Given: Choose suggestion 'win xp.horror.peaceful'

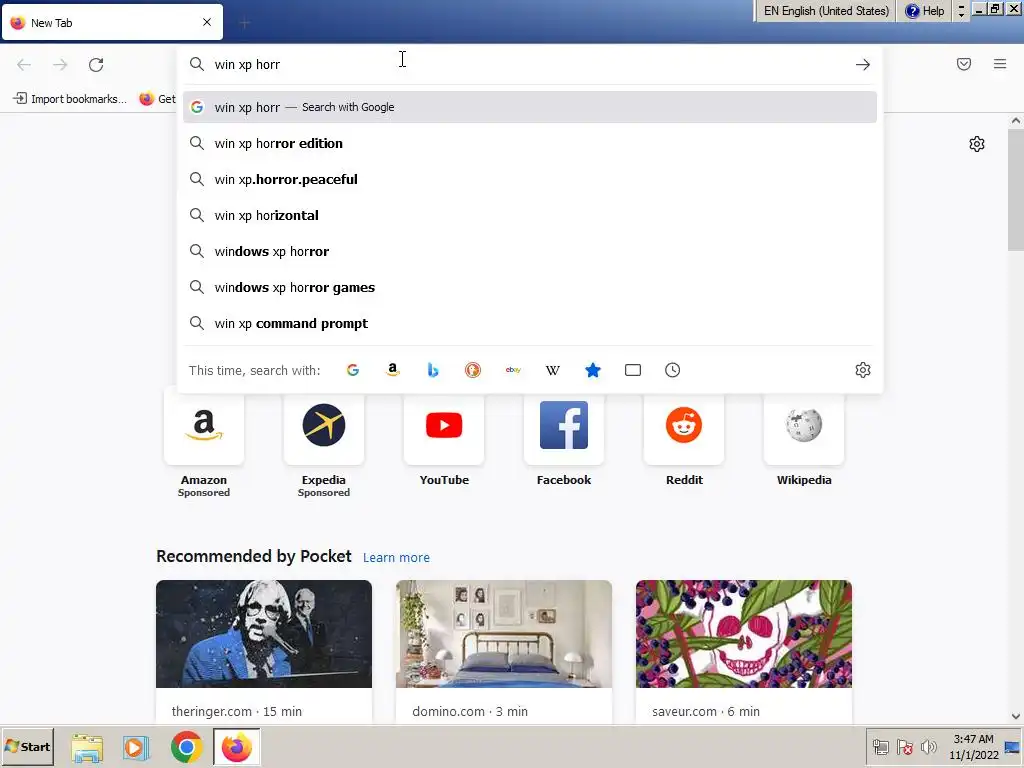Looking at the screenshot, I should 530,179.
